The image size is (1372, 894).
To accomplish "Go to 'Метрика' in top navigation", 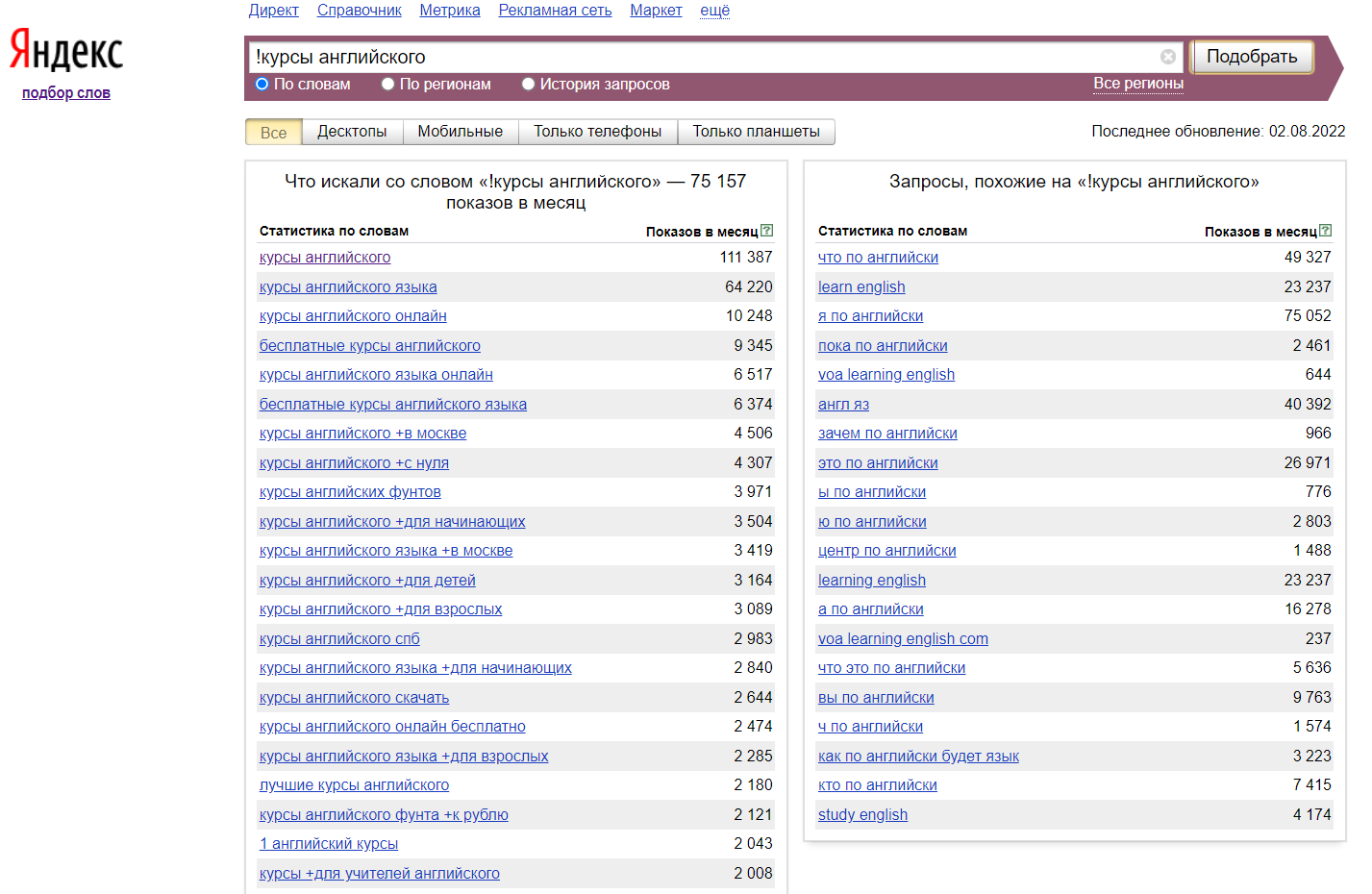I will 449,11.
